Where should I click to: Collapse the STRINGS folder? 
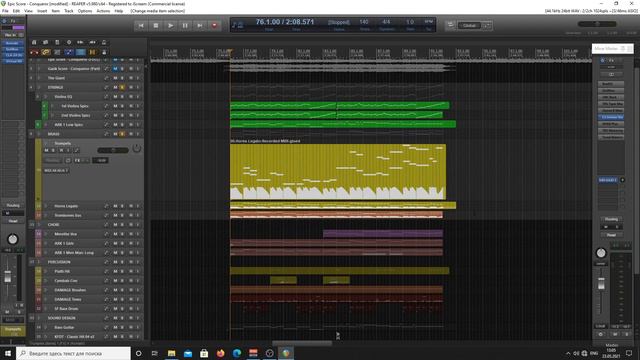[x=39, y=87]
